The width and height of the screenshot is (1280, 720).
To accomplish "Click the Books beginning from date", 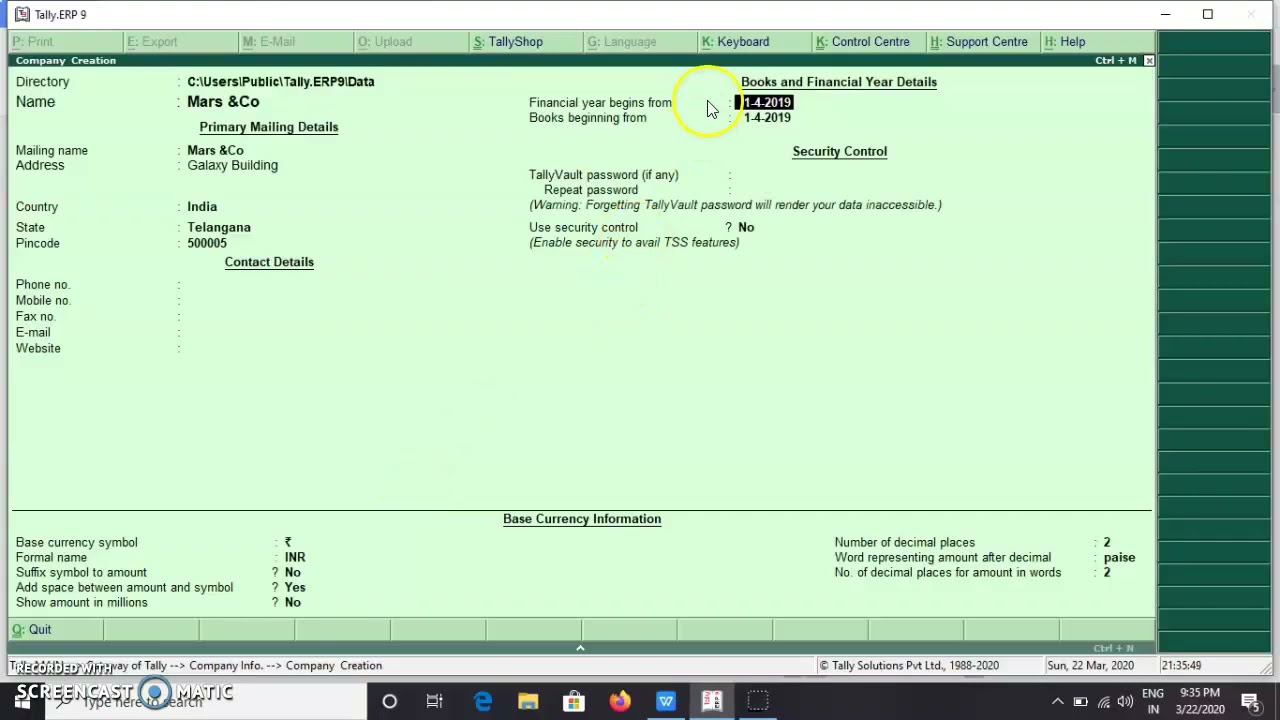I will 767,118.
